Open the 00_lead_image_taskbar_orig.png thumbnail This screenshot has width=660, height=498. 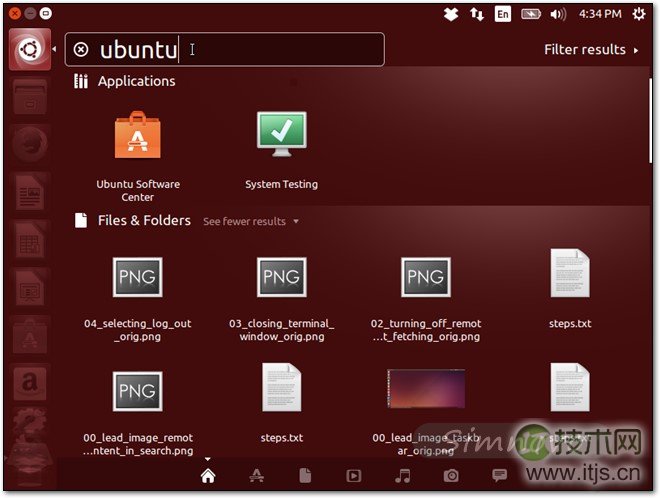(426, 389)
